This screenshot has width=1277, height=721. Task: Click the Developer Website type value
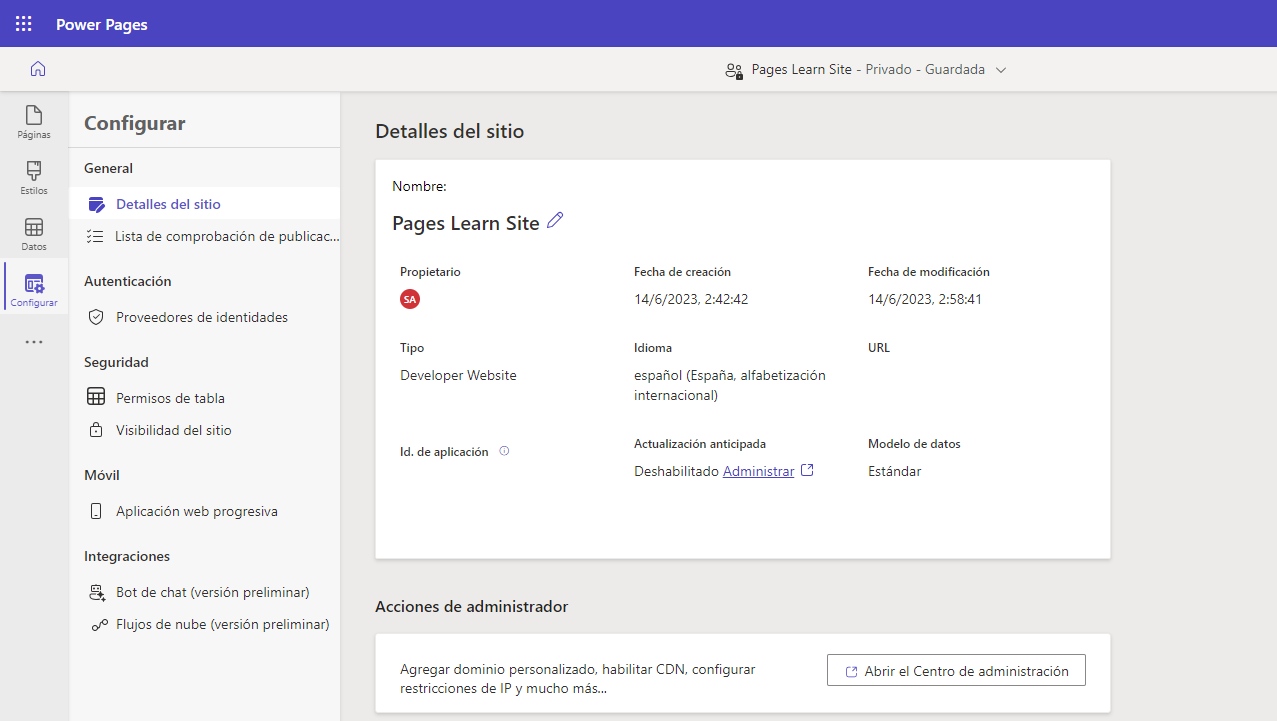coord(458,375)
